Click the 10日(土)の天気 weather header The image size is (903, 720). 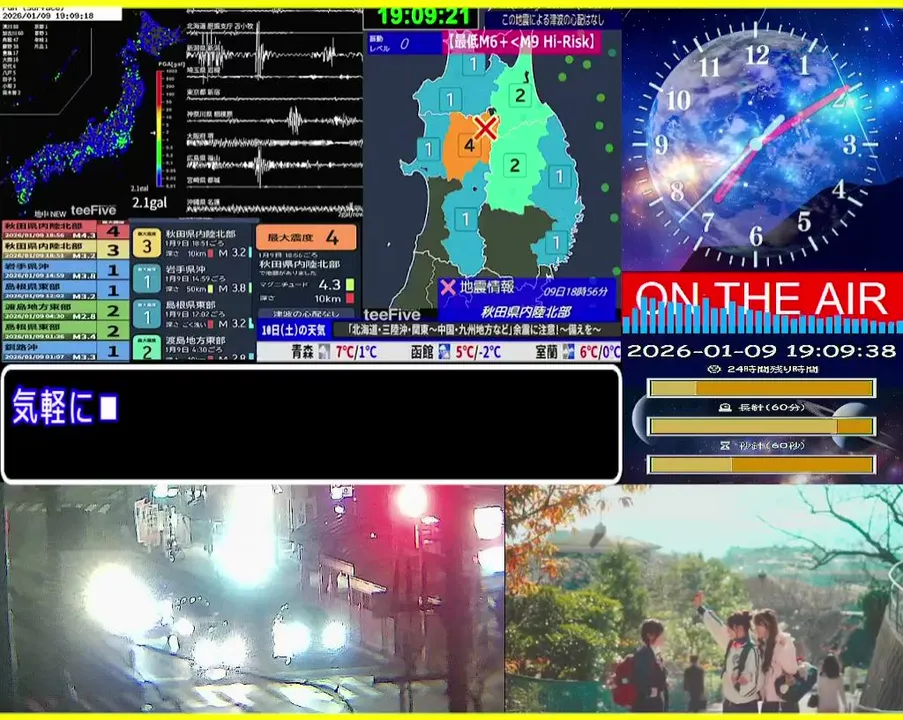point(294,330)
